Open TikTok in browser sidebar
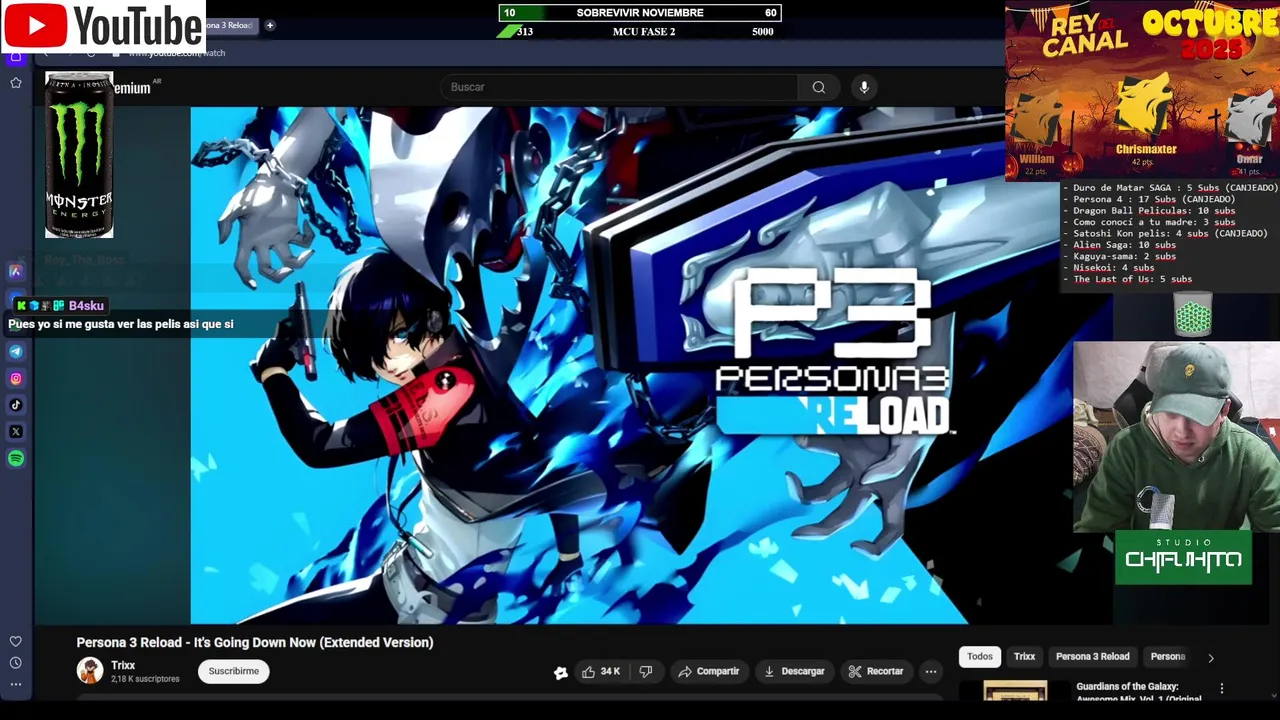The width and height of the screenshot is (1280, 720). (x=16, y=405)
